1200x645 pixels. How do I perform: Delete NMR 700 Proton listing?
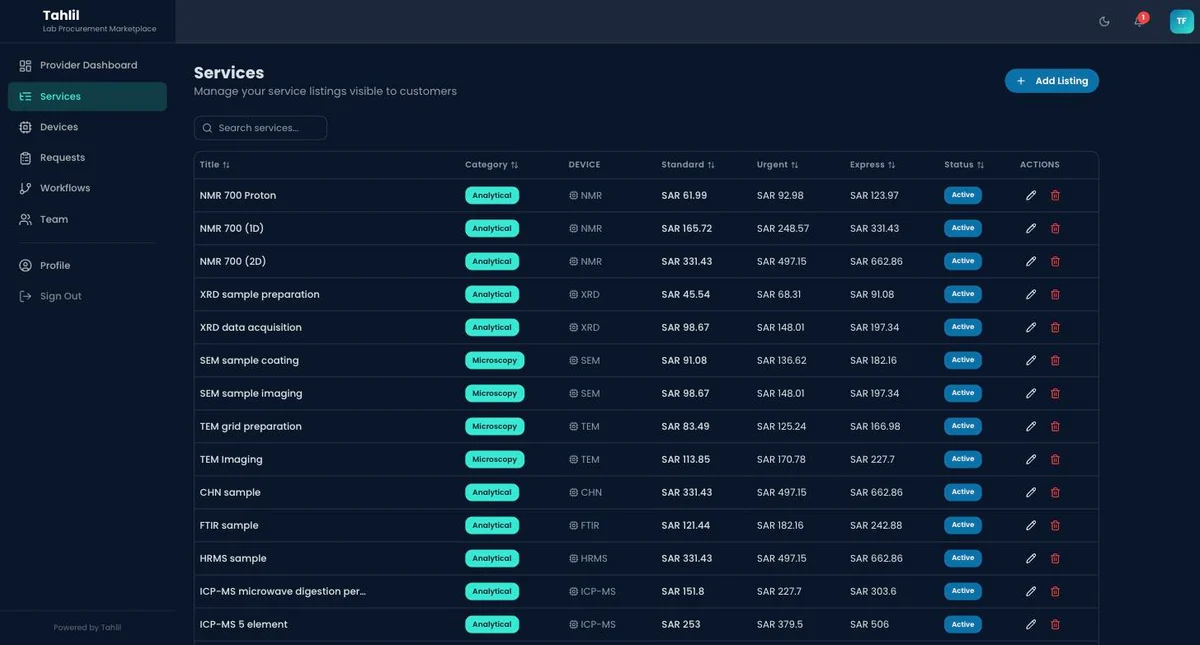point(1055,195)
